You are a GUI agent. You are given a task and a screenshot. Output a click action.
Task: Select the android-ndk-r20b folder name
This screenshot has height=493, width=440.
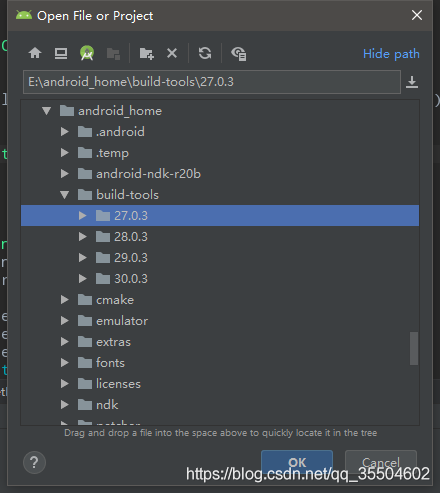(148, 174)
